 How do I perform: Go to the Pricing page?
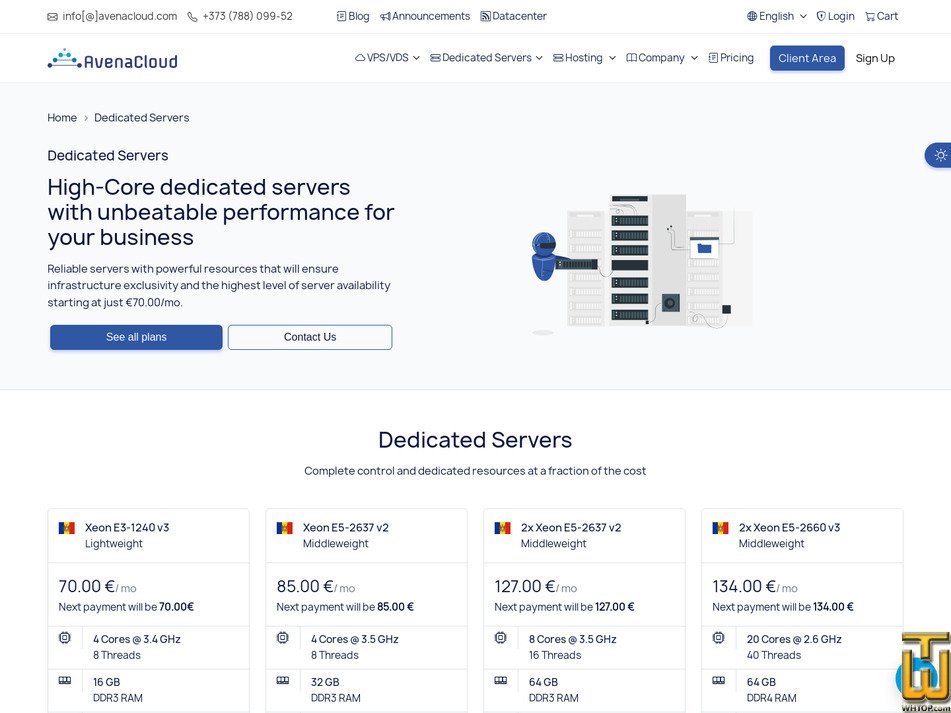tap(731, 58)
